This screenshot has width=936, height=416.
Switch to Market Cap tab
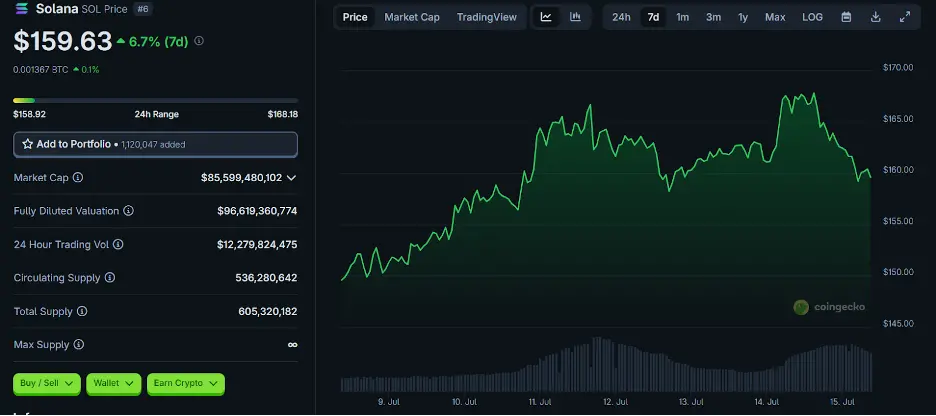[x=411, y=17]
